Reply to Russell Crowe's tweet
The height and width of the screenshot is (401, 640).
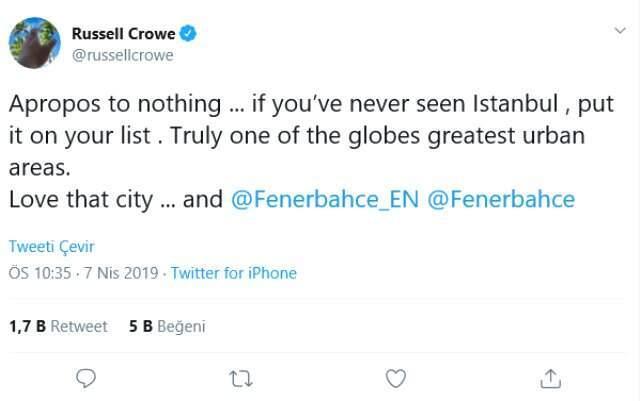point(87,378)
